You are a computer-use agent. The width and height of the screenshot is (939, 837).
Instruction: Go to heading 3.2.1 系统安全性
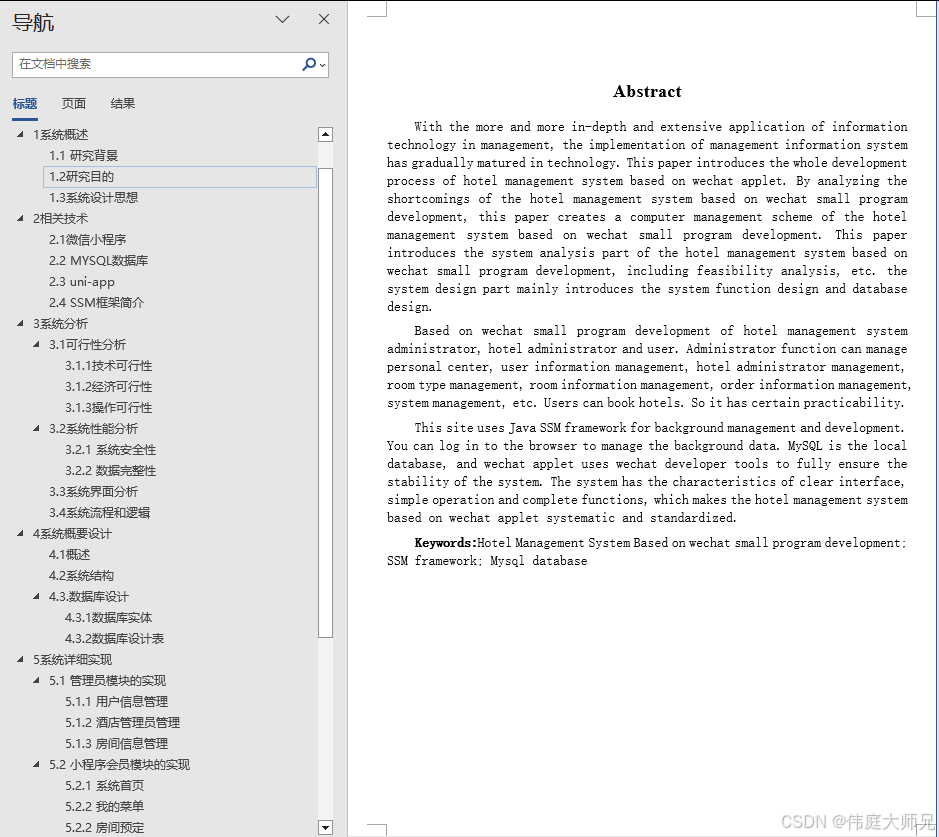click(x=110, y=450)
